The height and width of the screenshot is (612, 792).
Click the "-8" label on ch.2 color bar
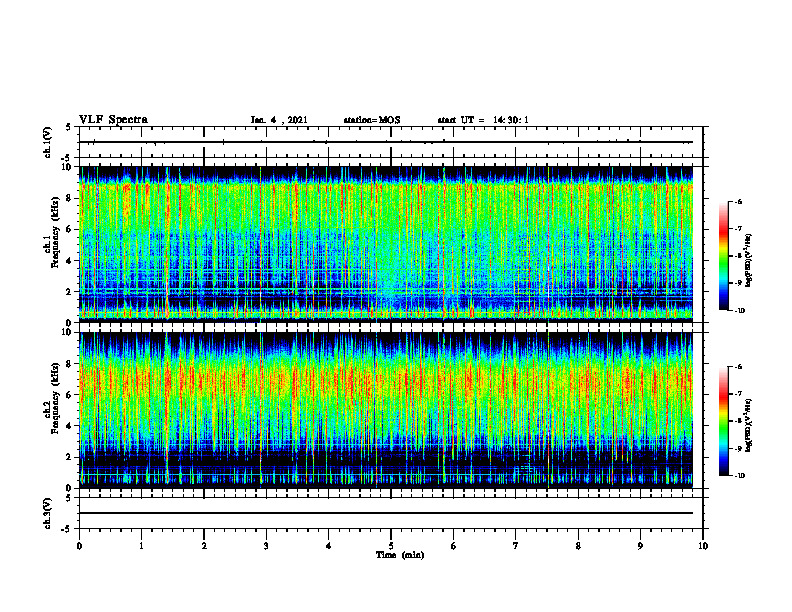[738, 421]
